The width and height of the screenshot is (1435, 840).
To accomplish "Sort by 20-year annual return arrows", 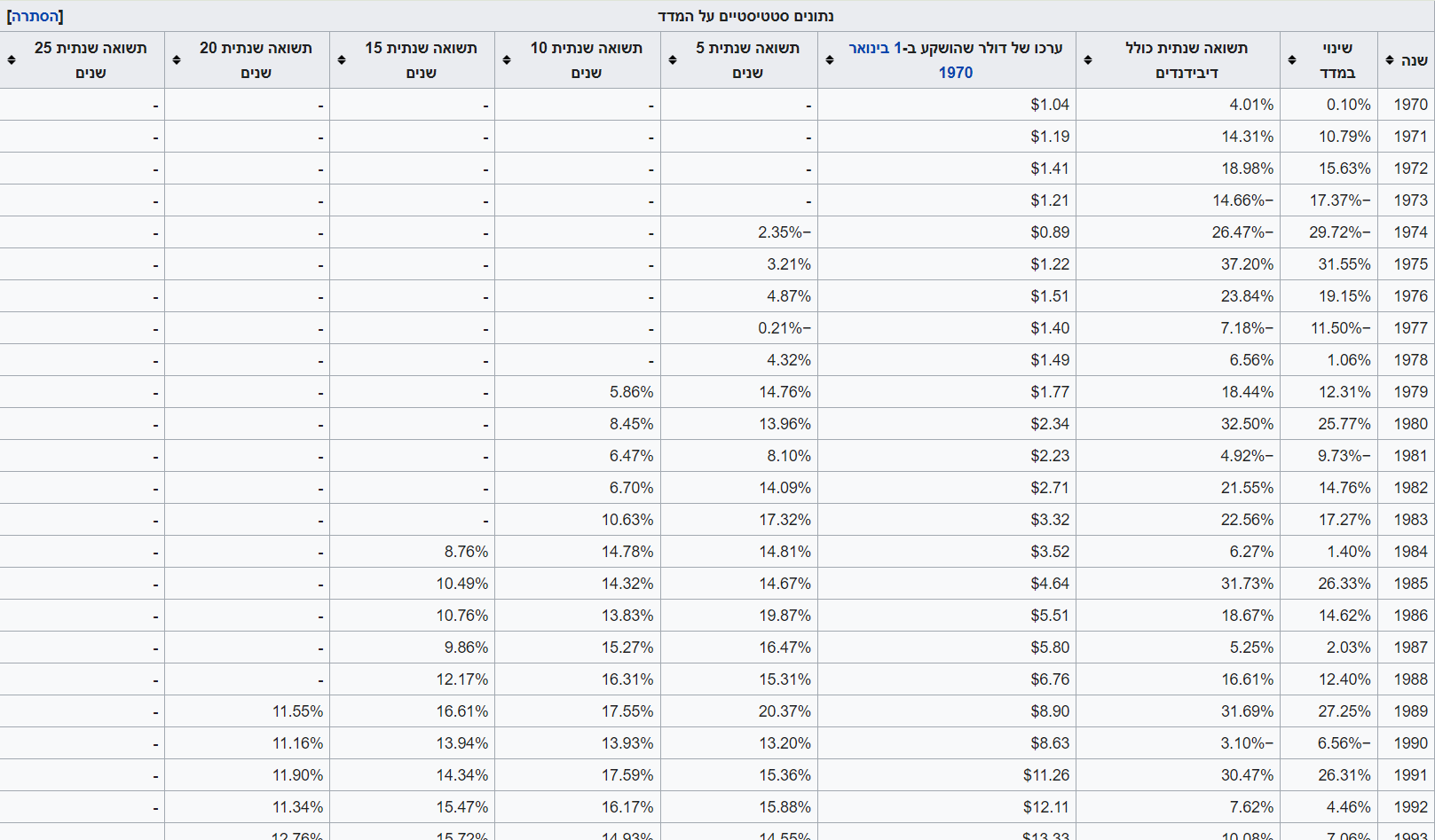I will point(177,60).
